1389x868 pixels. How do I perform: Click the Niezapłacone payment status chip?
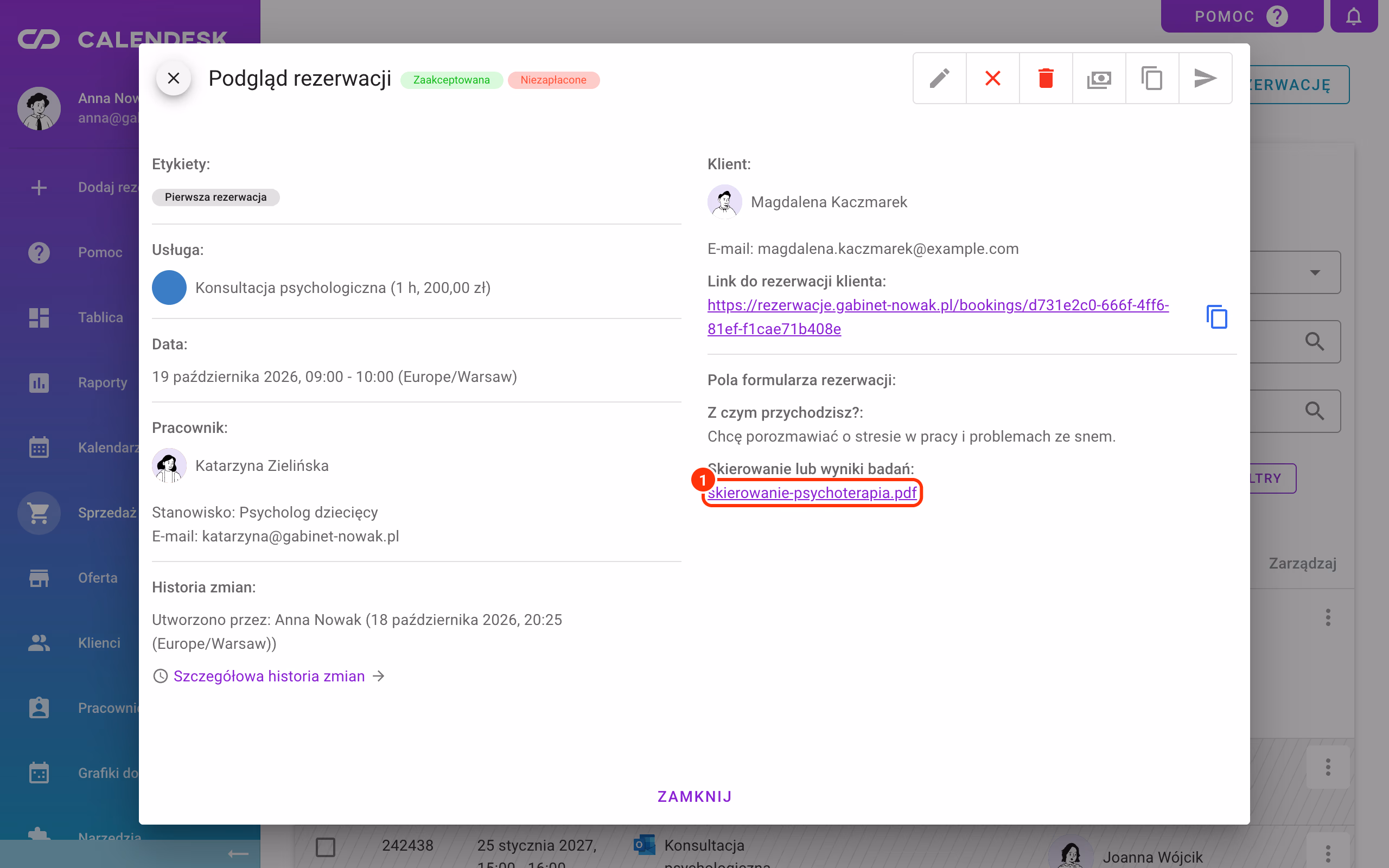(x=553, y=80)
